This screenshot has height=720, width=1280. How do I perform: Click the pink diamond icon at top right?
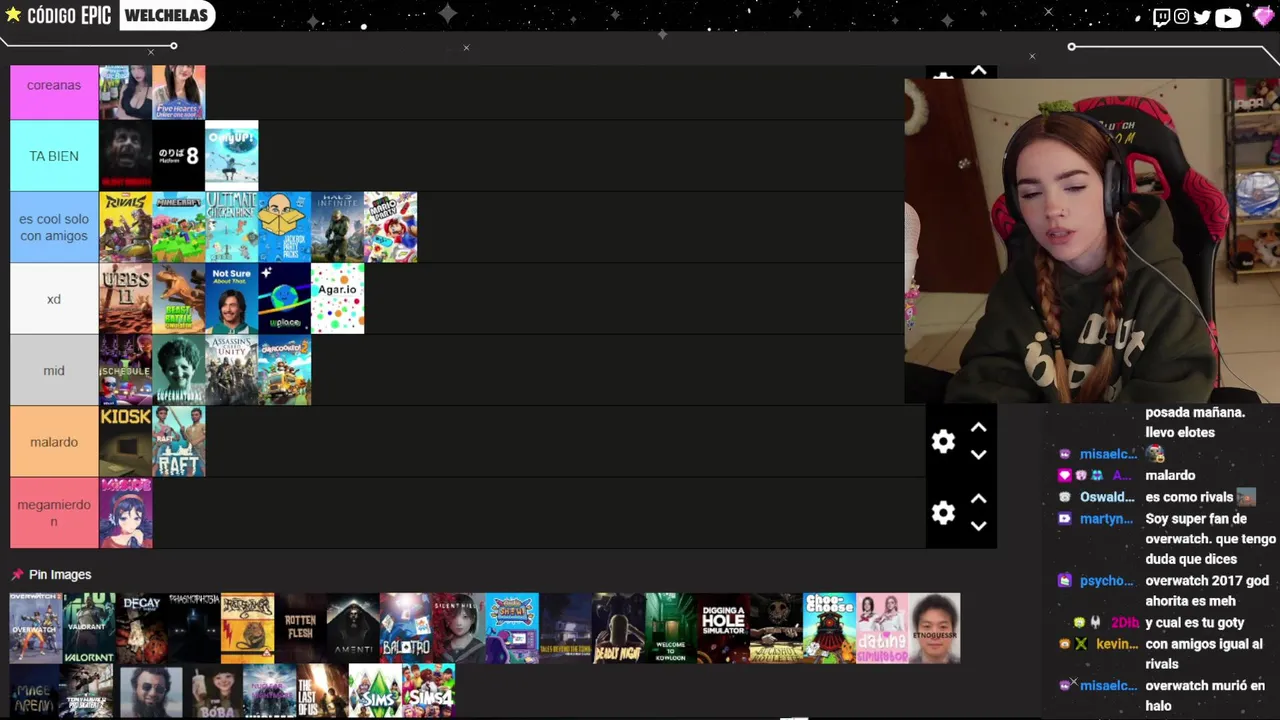[x=1263, y=17]
